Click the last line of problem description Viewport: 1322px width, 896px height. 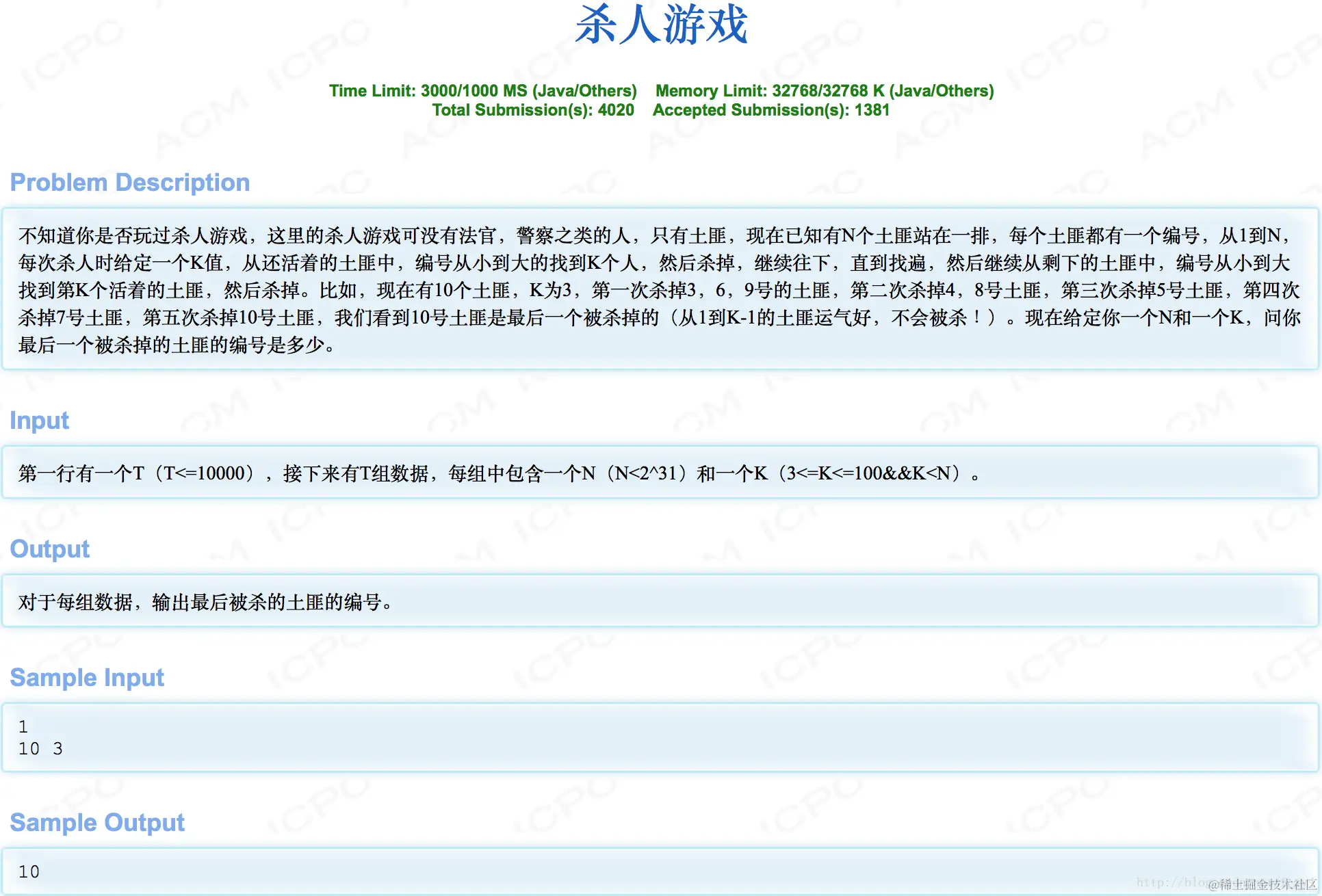tap(177, 345)
